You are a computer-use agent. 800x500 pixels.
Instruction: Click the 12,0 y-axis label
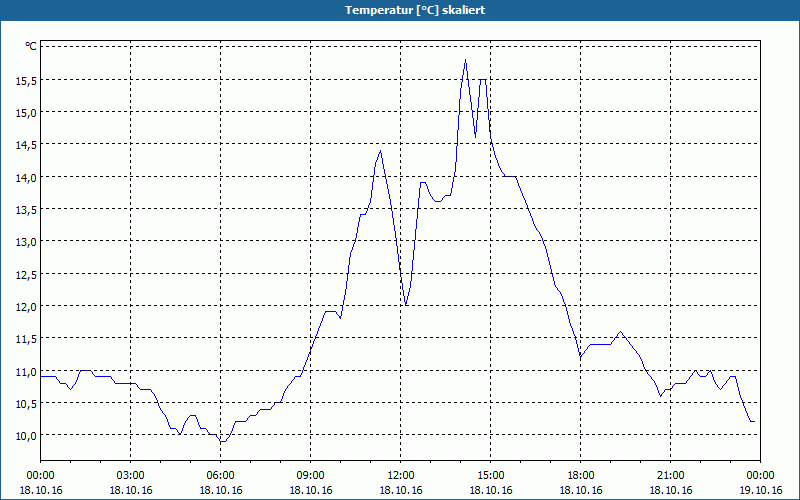[x=27, y=307]
